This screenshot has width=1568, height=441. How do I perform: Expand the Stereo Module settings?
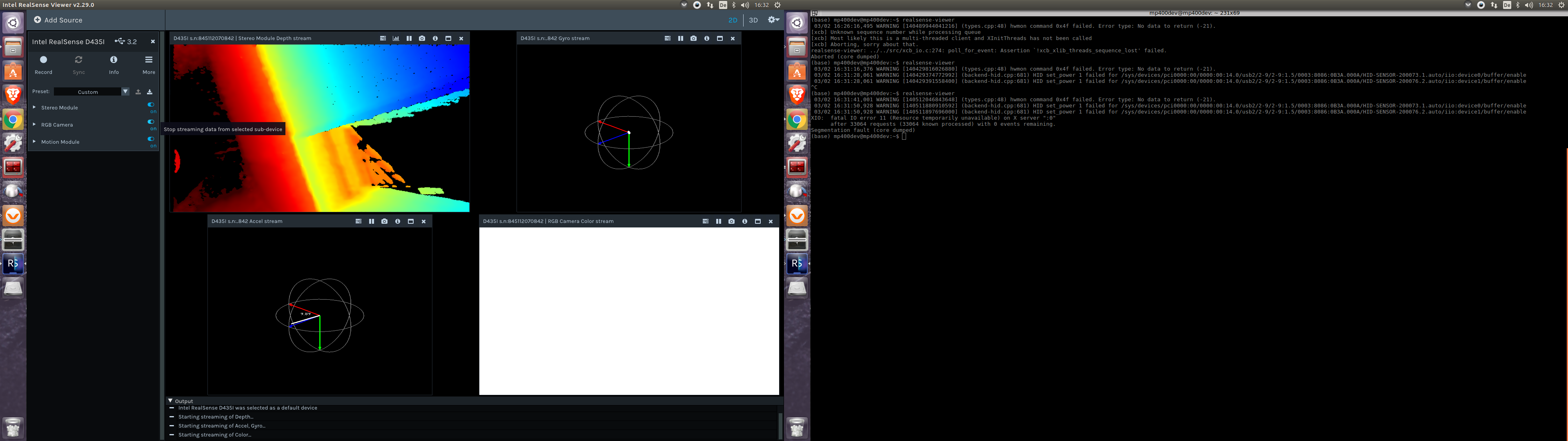point(35,107)
